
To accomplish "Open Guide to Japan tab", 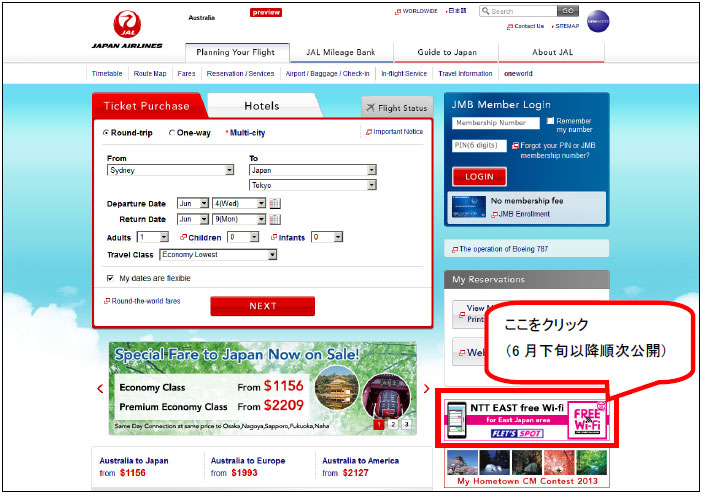I will [447, 52].
